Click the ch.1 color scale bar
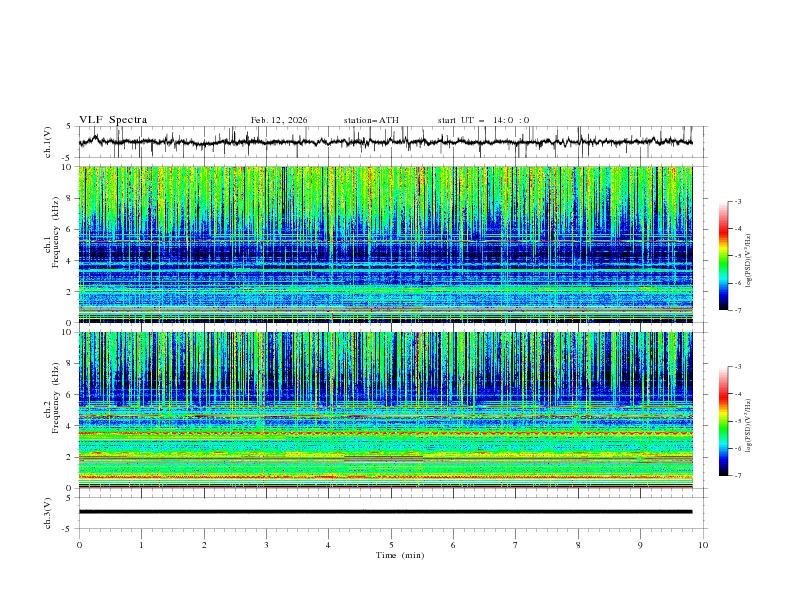 pyautogui.click(x=724, y=256)
